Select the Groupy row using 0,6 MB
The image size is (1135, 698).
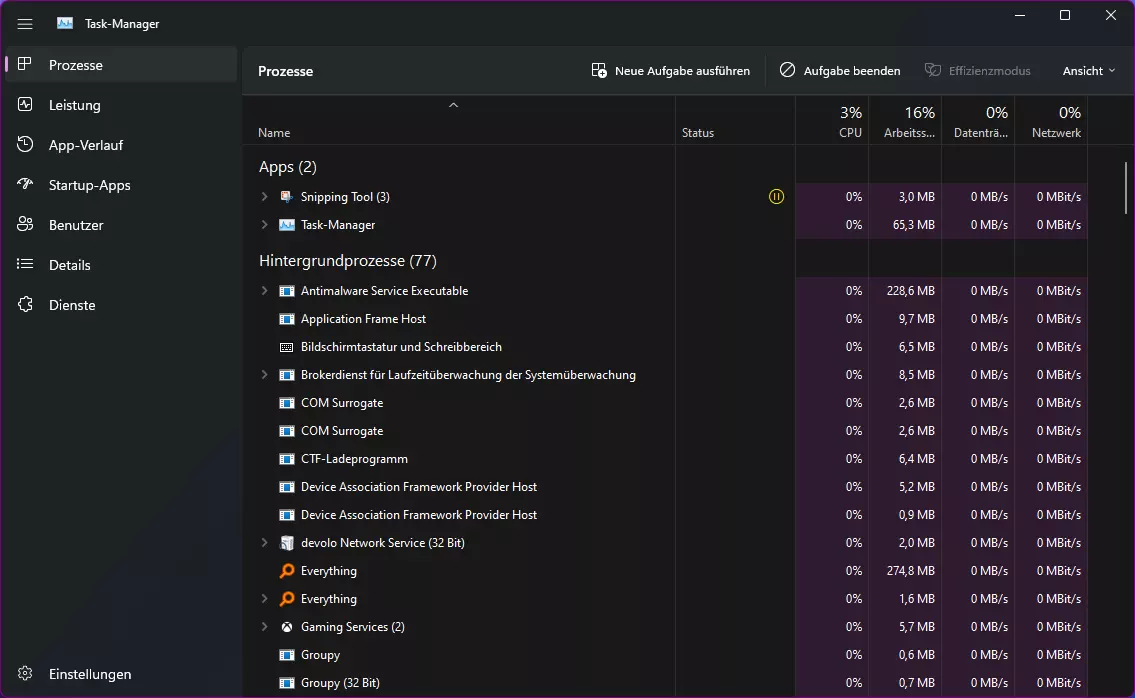click(665, 655)
